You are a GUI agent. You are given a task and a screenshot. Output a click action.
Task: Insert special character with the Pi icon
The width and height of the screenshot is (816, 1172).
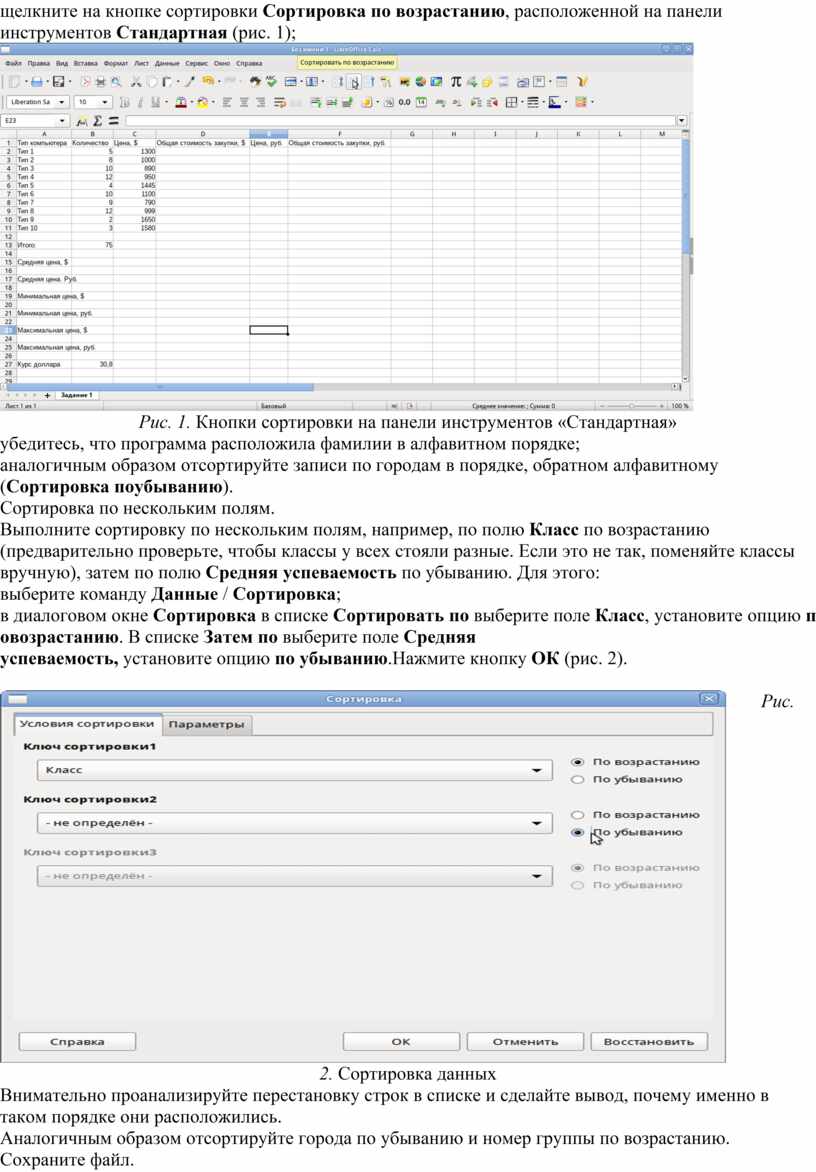[x=455, y=81]
